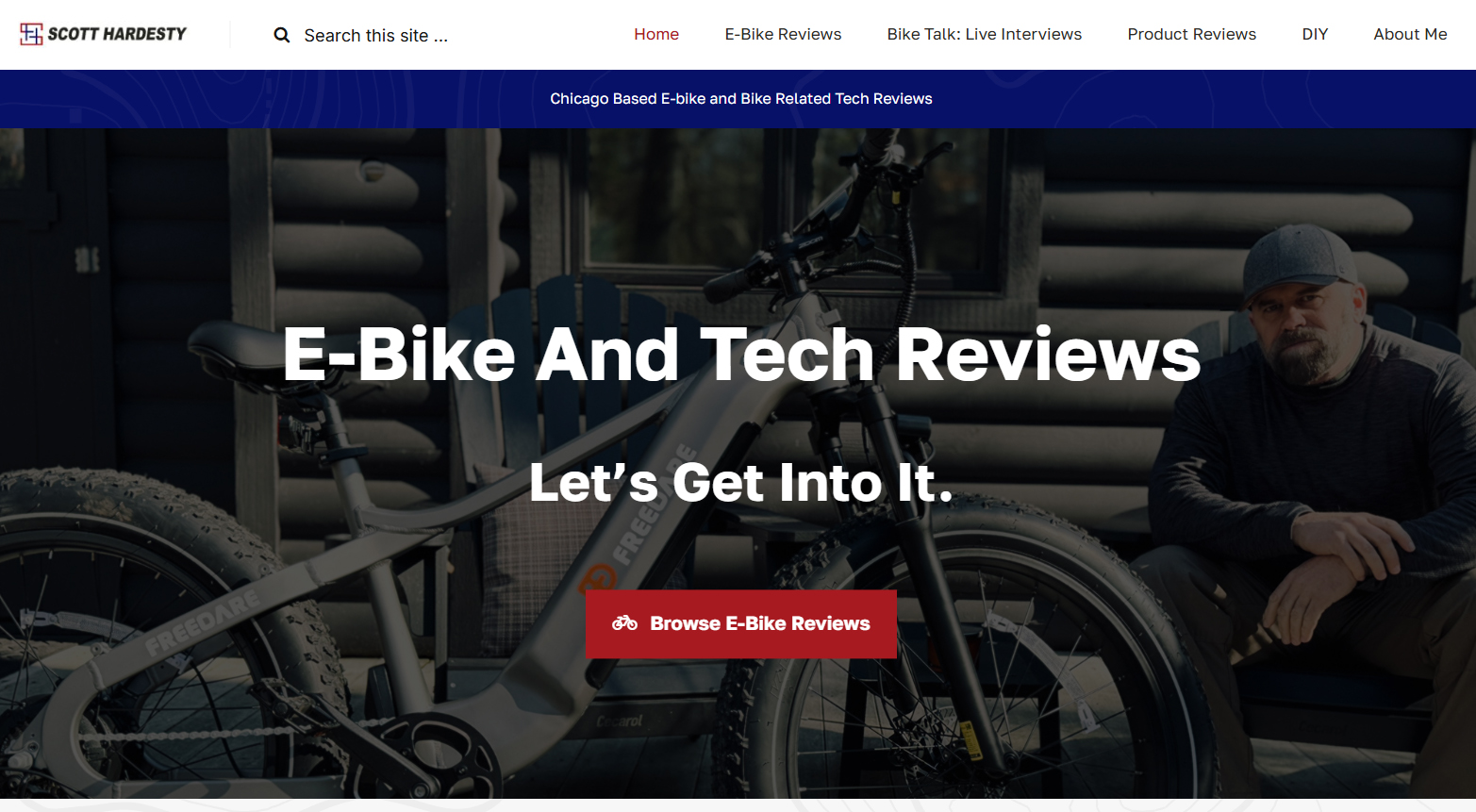Go to the Home menu item
The width and height of the screenshot is (1476, 812).
656,34
